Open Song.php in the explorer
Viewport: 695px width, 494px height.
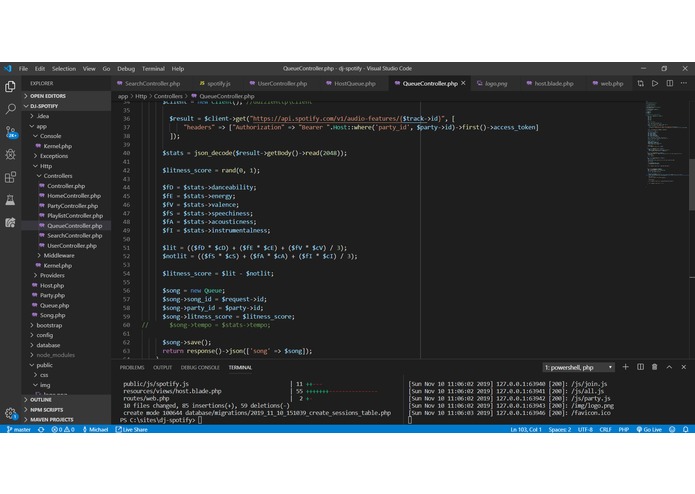66,315
